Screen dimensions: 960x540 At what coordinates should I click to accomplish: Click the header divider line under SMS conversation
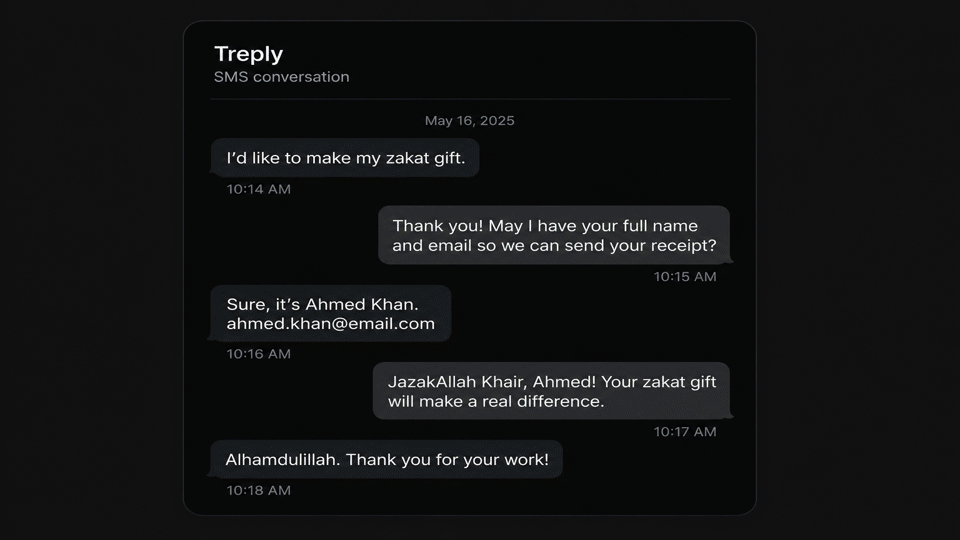coord(470,99)
